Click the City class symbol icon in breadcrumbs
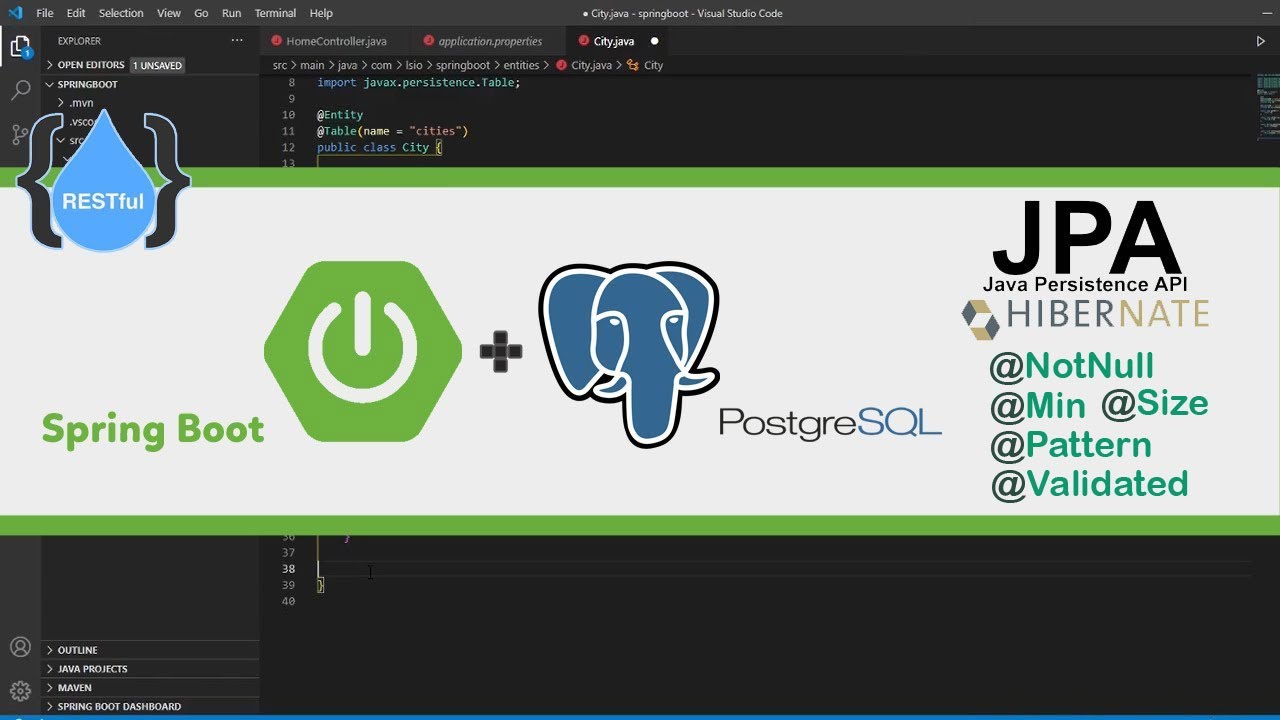Viewport: 1280px width, 720px height. (x=632, y=65)
